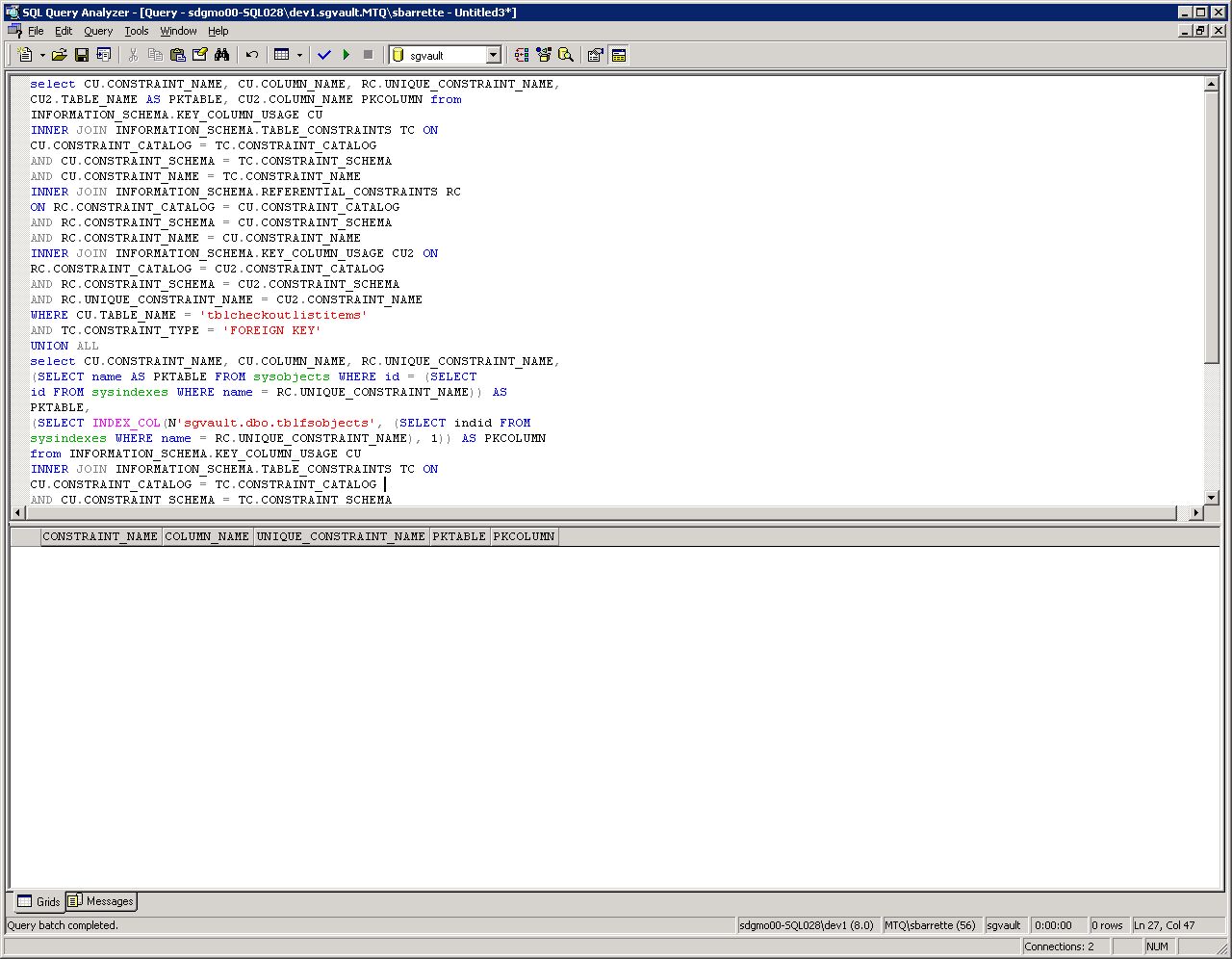Click the PKTABLE column header

[x=459, y=536]
